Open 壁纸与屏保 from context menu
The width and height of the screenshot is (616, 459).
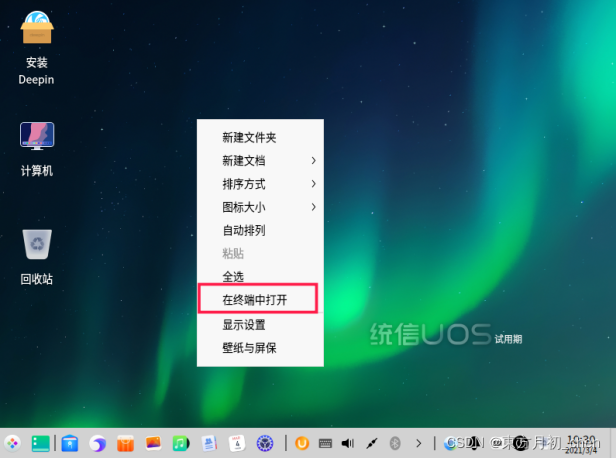coord(260,348)
